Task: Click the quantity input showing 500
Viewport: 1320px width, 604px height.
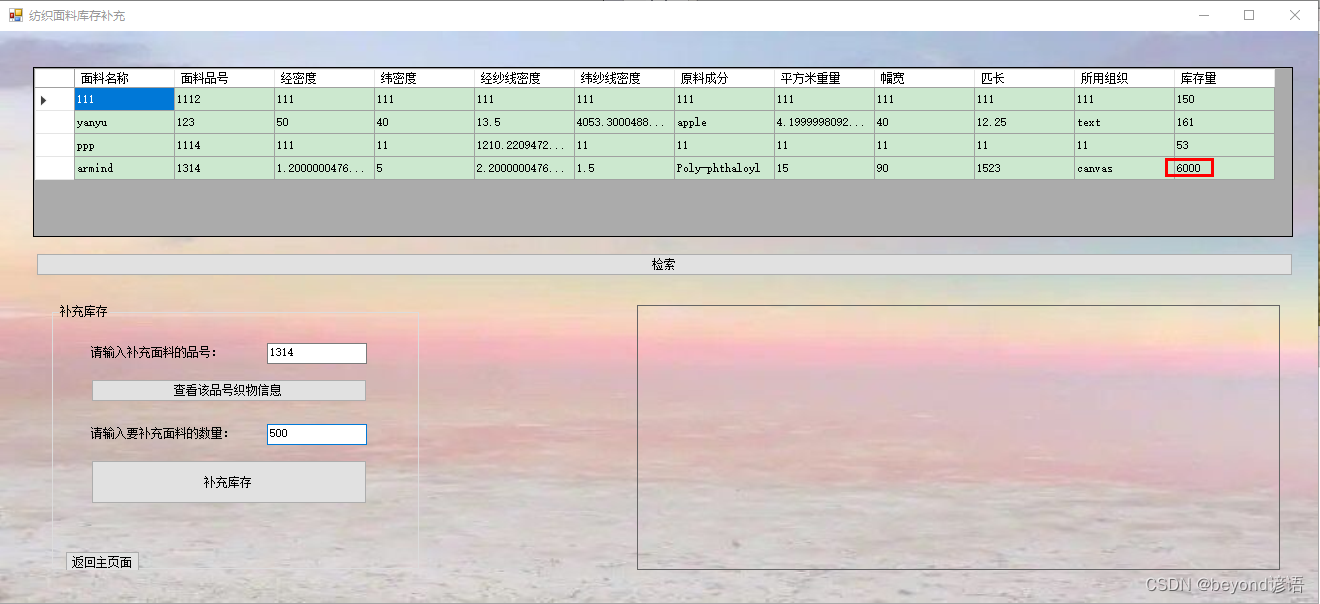Action: click(316, 434)
